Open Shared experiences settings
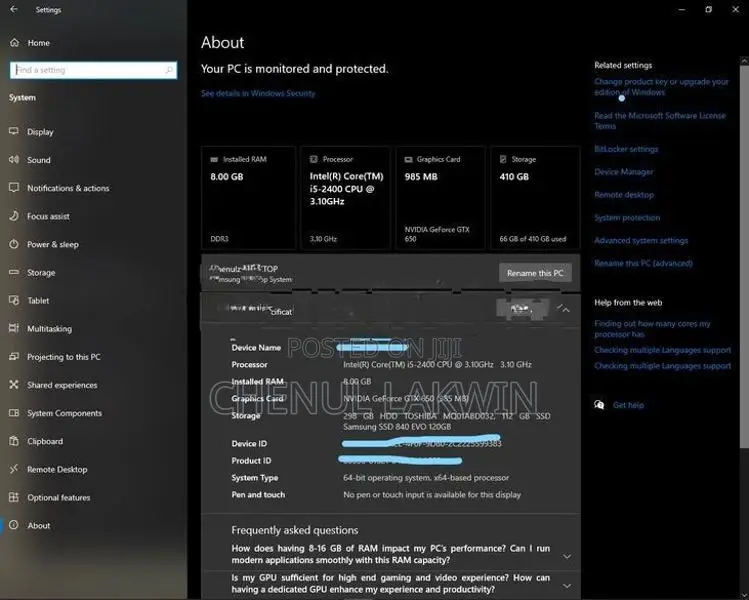Screen dimensions: 749x600 coord(62,385)
